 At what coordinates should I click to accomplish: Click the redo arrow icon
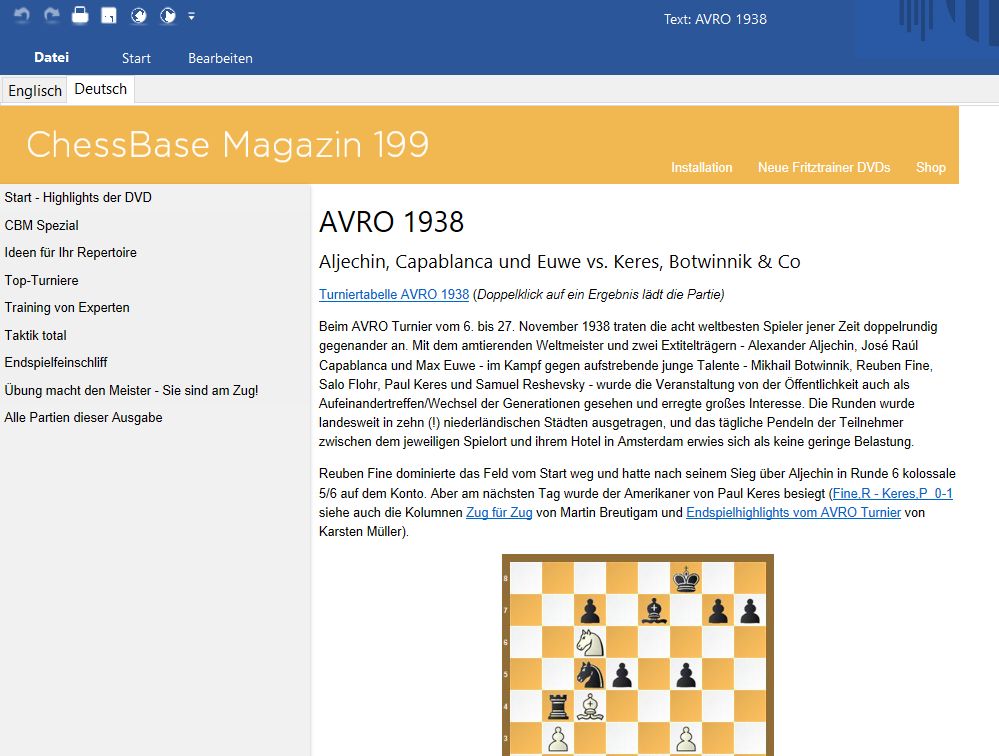click(x=51, y=16)
